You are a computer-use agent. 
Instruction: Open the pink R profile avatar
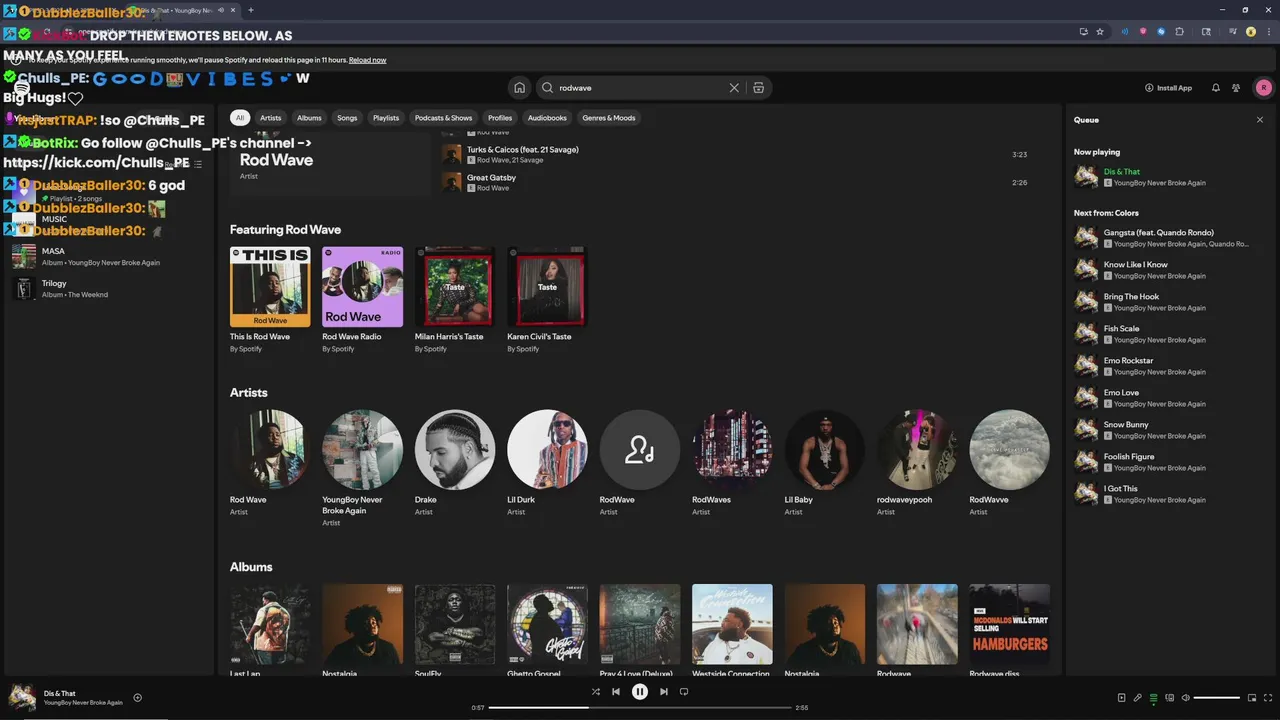1263,88
